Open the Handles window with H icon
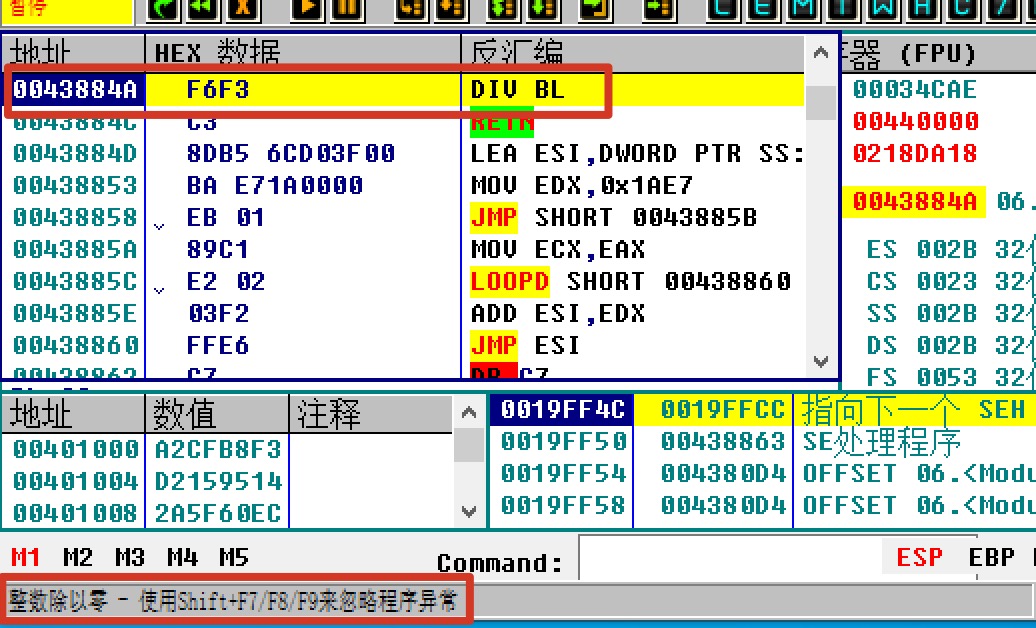Image resolution: width=1036 pixels, height=628 pixels. tap(926, 9)
